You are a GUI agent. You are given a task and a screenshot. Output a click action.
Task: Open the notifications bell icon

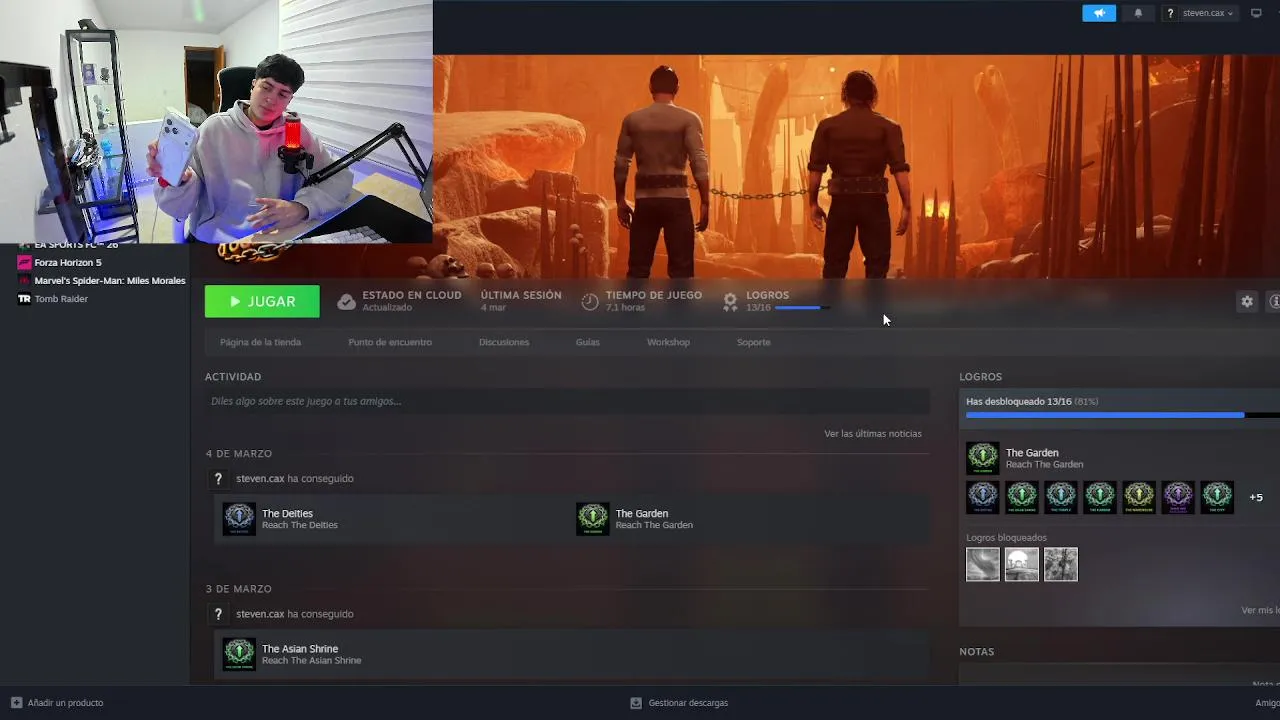(x=1138, y=13)
